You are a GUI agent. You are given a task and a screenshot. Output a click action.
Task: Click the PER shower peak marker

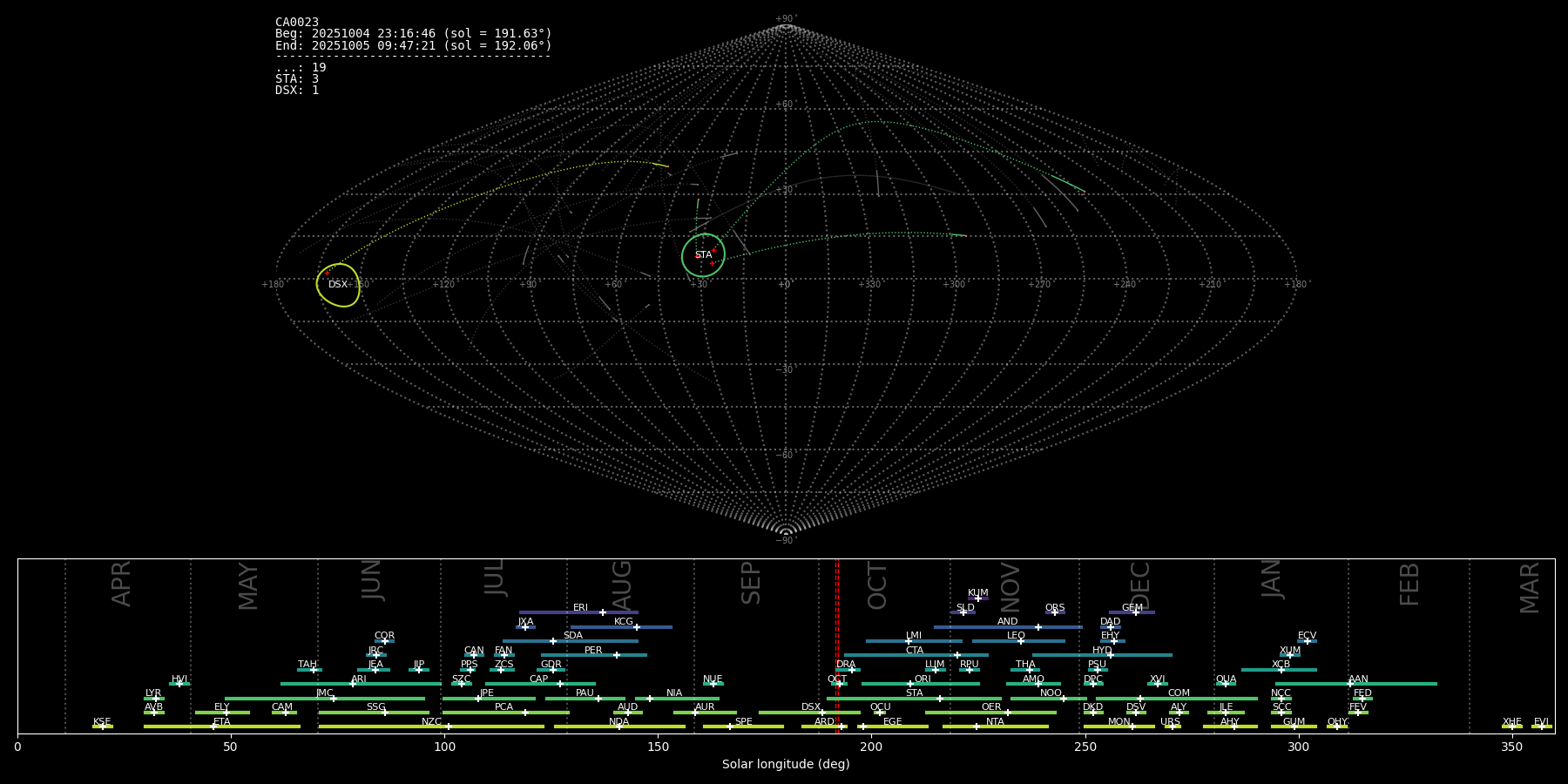point(617,655)
